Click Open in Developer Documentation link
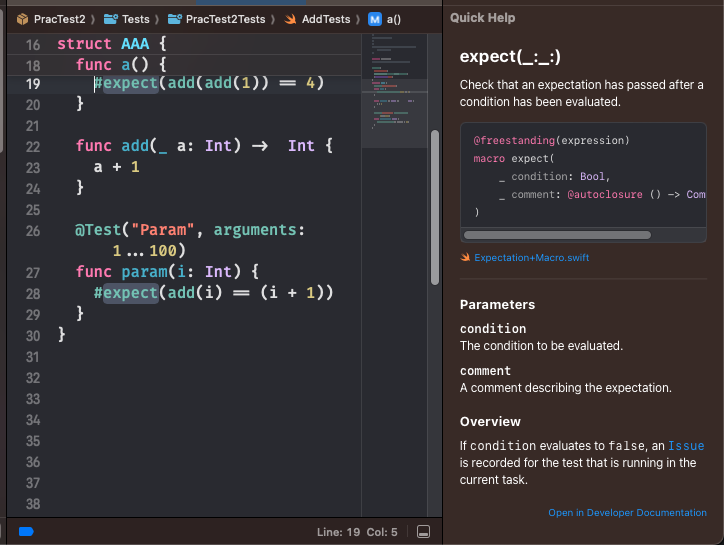 (x=627, y=513)
